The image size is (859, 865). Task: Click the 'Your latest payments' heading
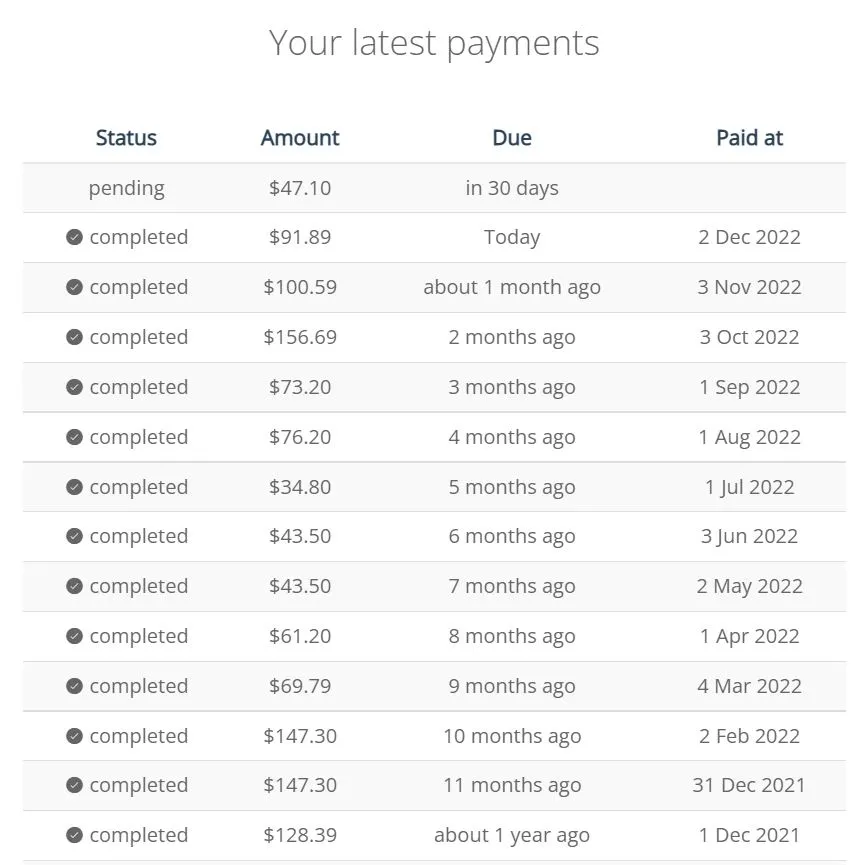click(x=434, y=44)
